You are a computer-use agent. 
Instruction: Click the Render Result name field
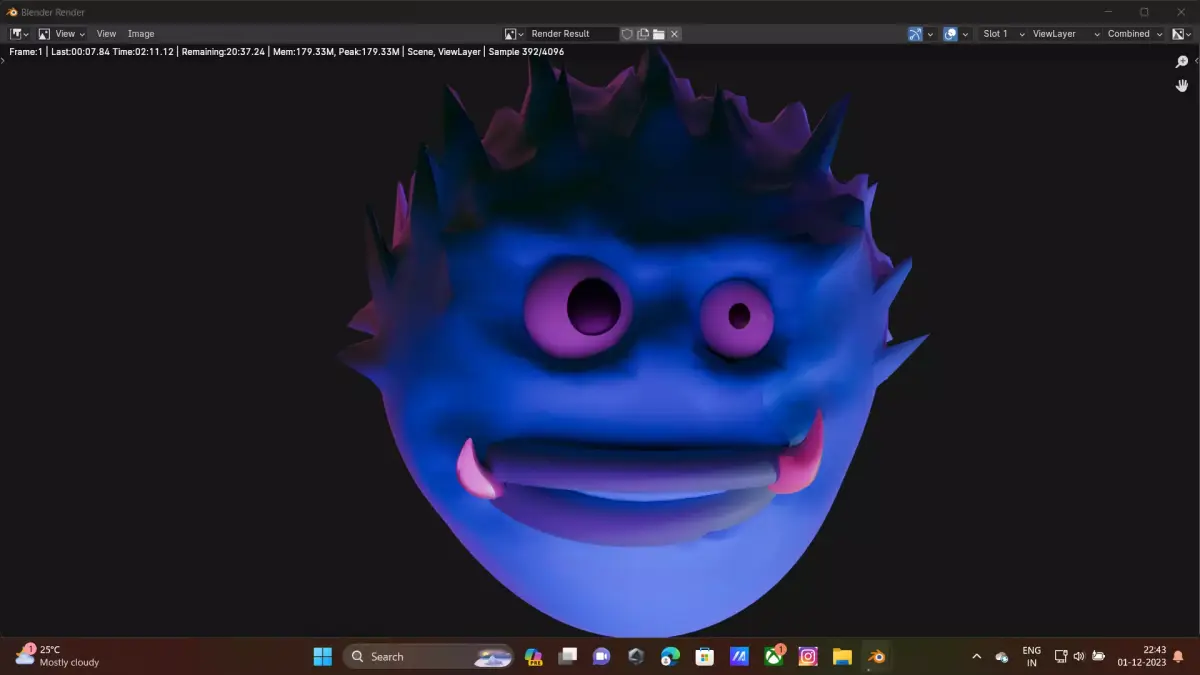pos(572,34)
